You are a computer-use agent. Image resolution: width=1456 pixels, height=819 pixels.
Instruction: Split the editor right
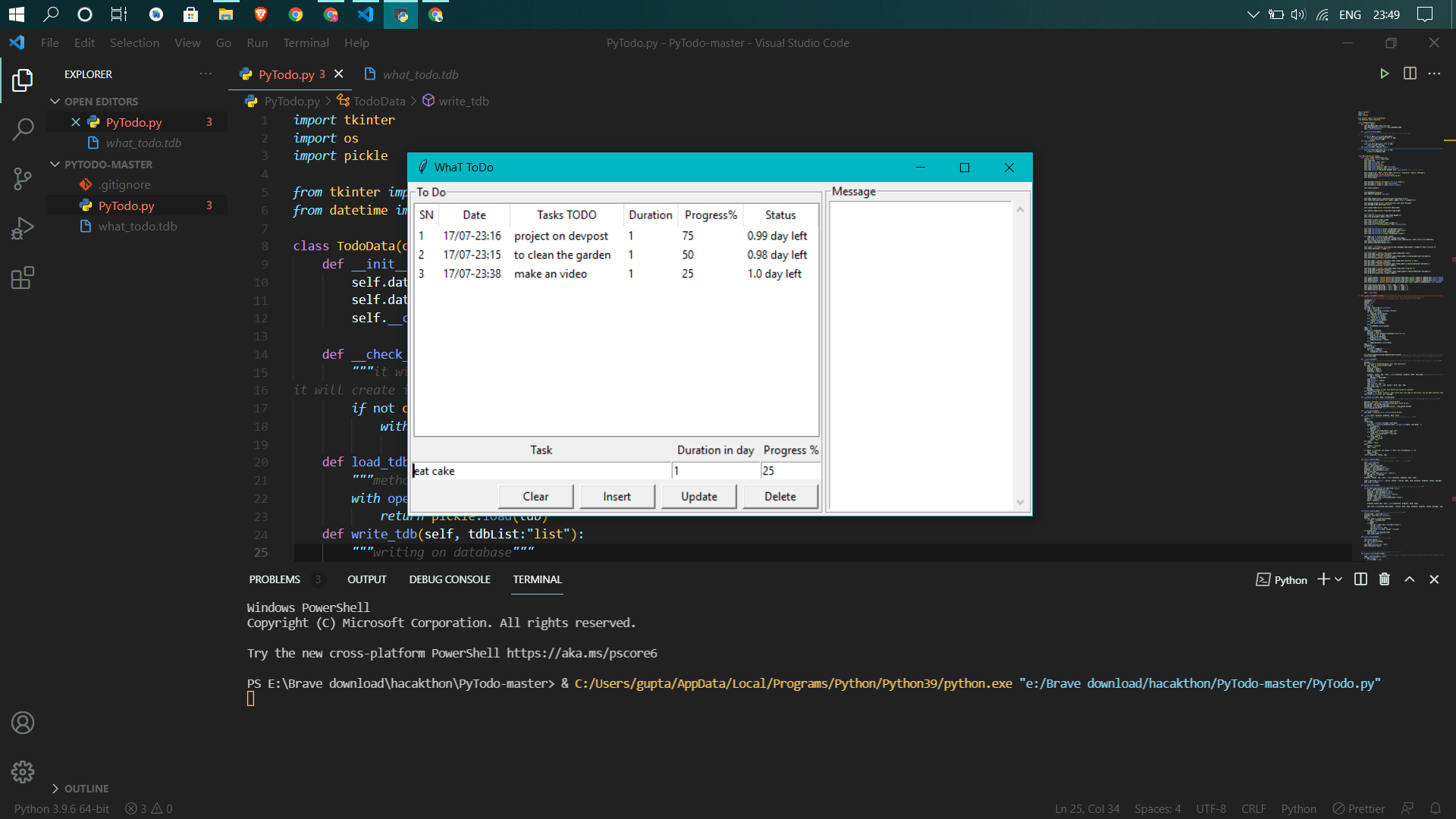(x=1410, y=74)
